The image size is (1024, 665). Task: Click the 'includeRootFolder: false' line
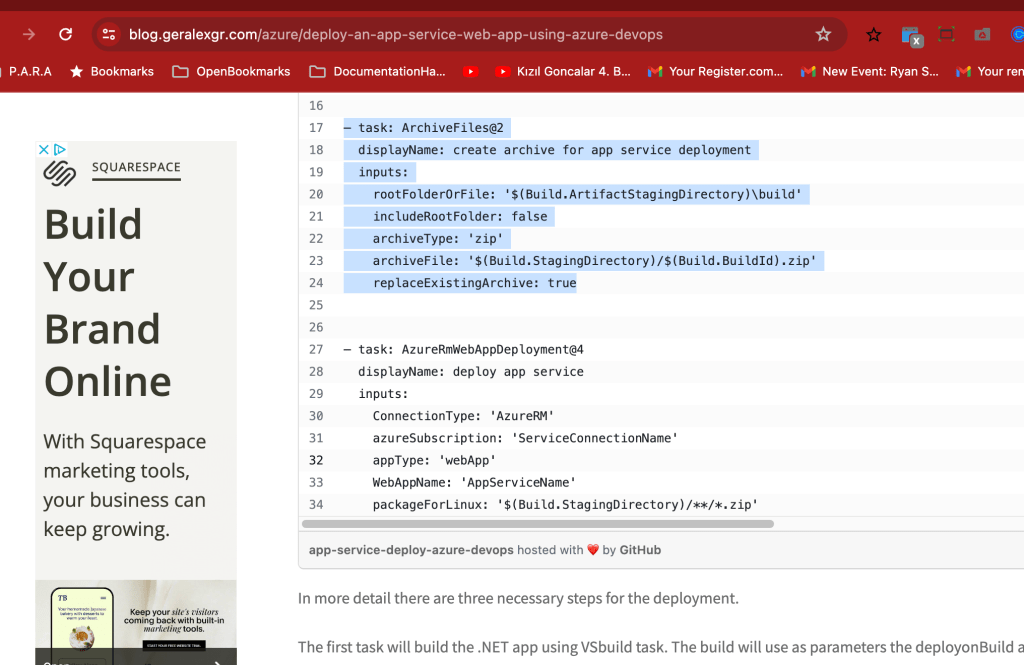[x=460, y=216]
